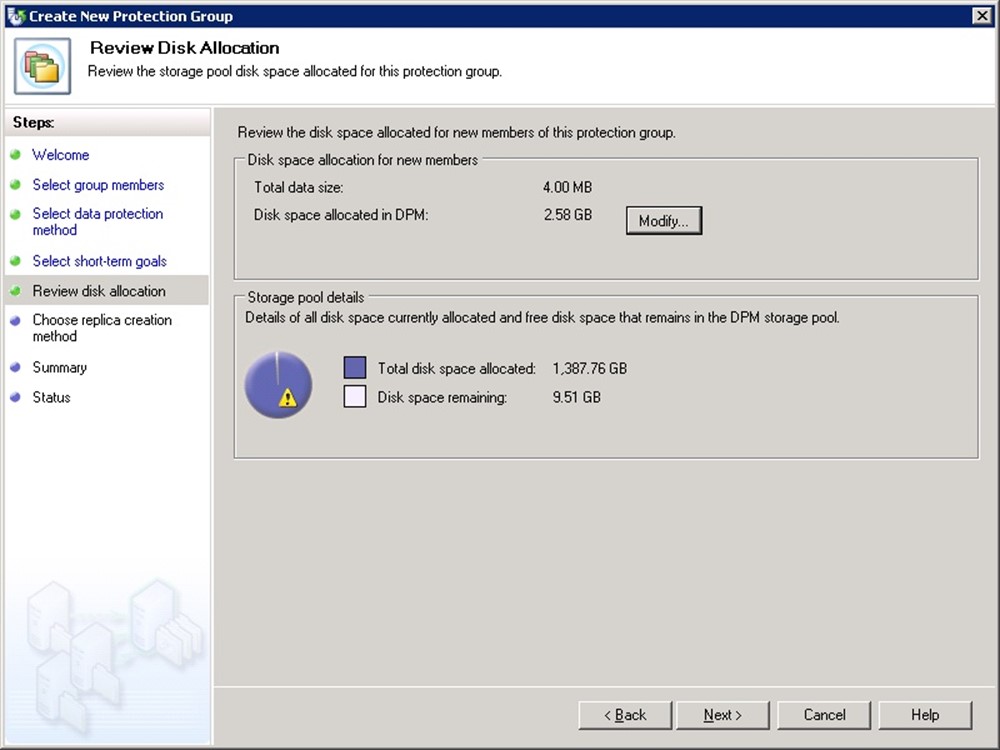
Task: Select Review disk allocation in steps list
Action: click(99, 291)
